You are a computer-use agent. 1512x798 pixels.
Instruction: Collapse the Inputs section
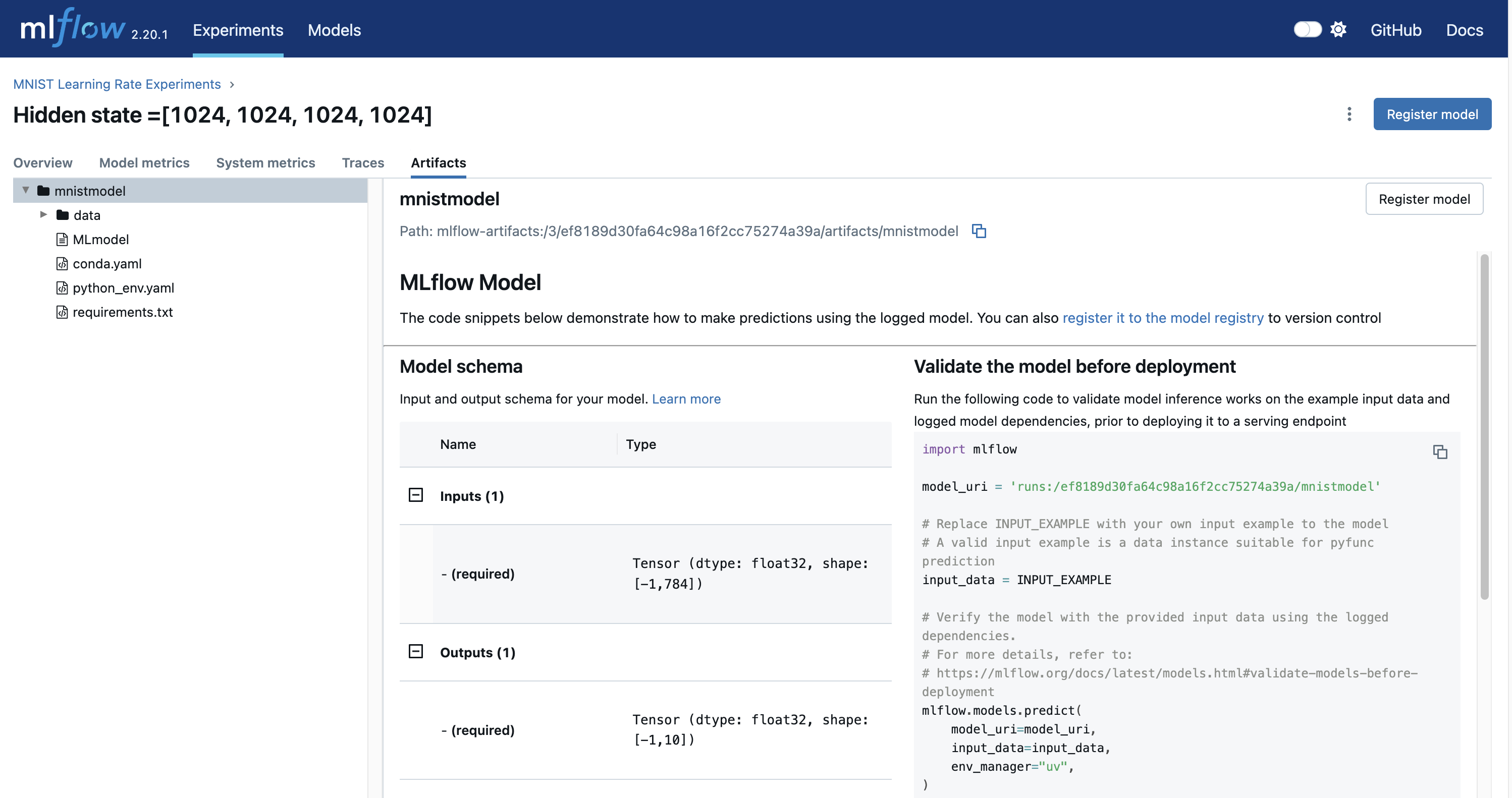coord(416,495)
